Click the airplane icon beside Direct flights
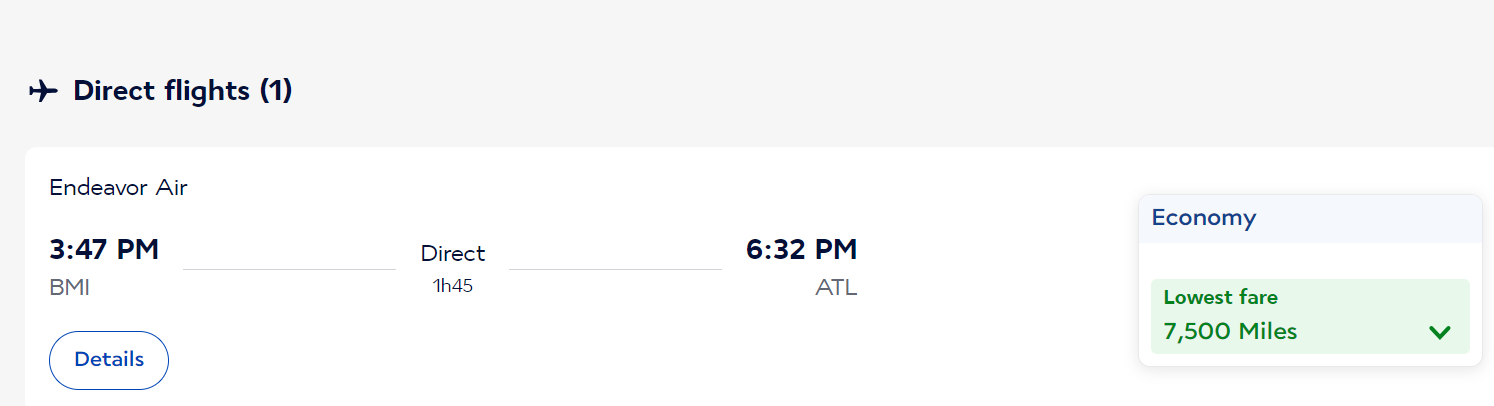The width and height of the screenshot is (1494, 406). (44, 91)
